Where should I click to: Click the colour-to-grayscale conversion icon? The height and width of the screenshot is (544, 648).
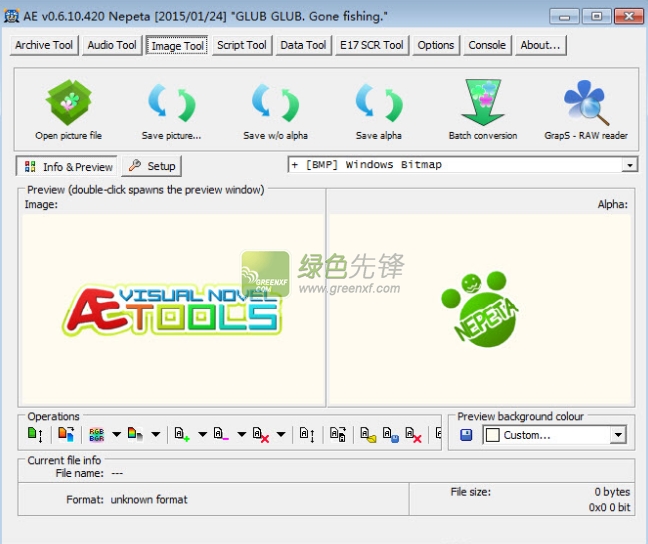click(x=136, y=434)
